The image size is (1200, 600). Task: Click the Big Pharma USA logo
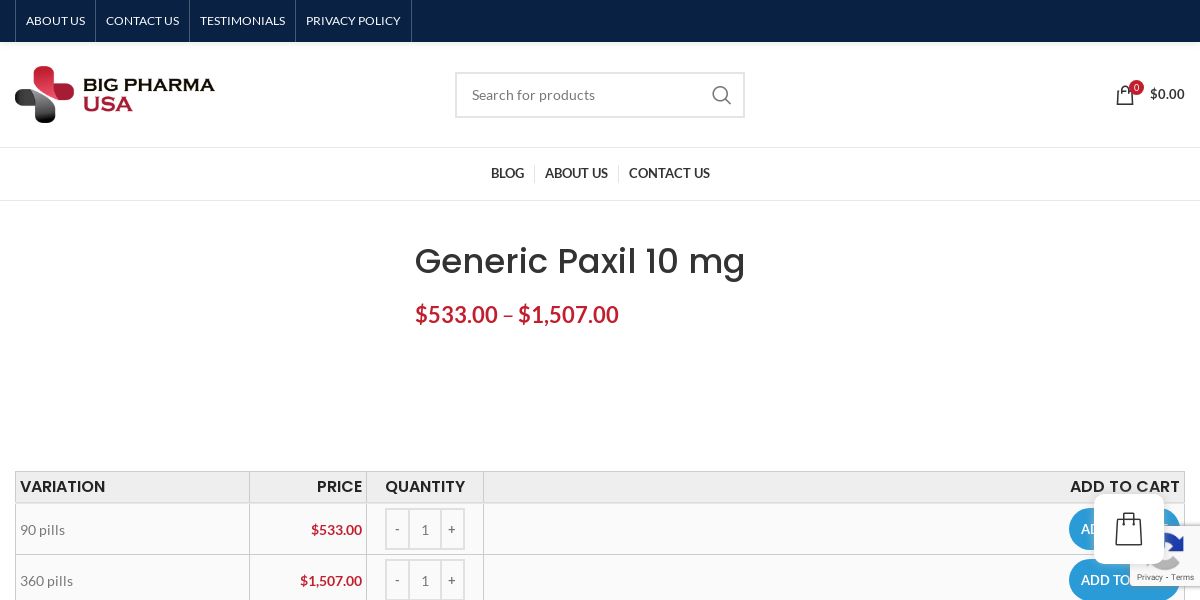click(x=115, y=94)
